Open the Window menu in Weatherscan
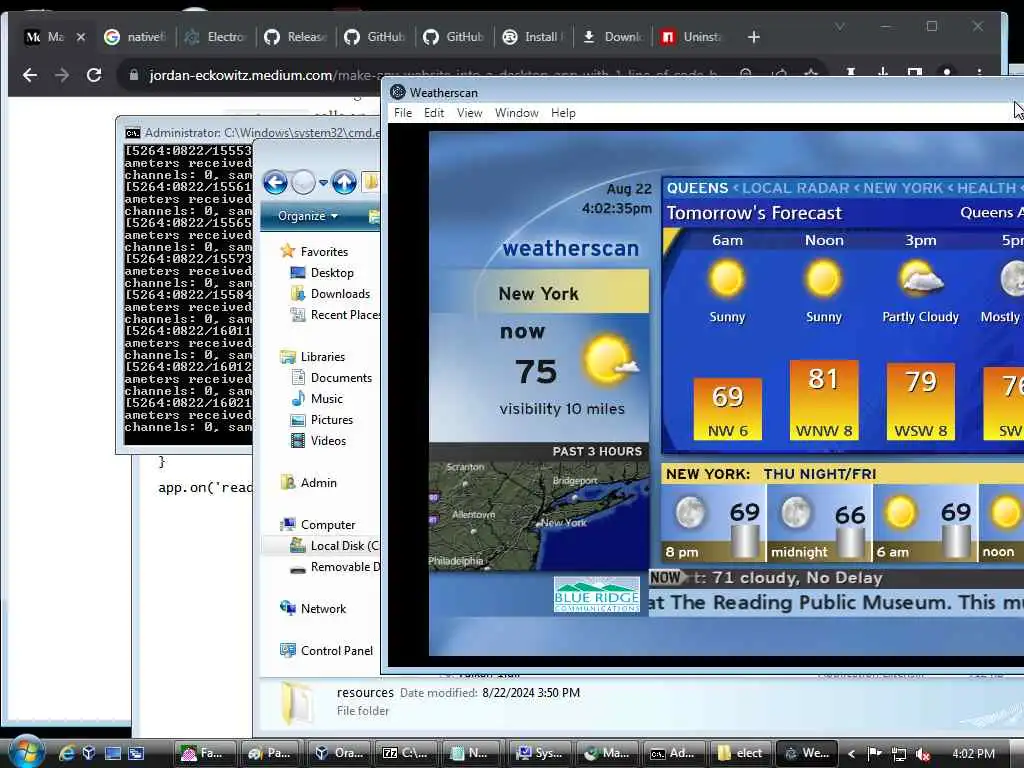This screenshot has height=768, width=1024. point(517,113)
